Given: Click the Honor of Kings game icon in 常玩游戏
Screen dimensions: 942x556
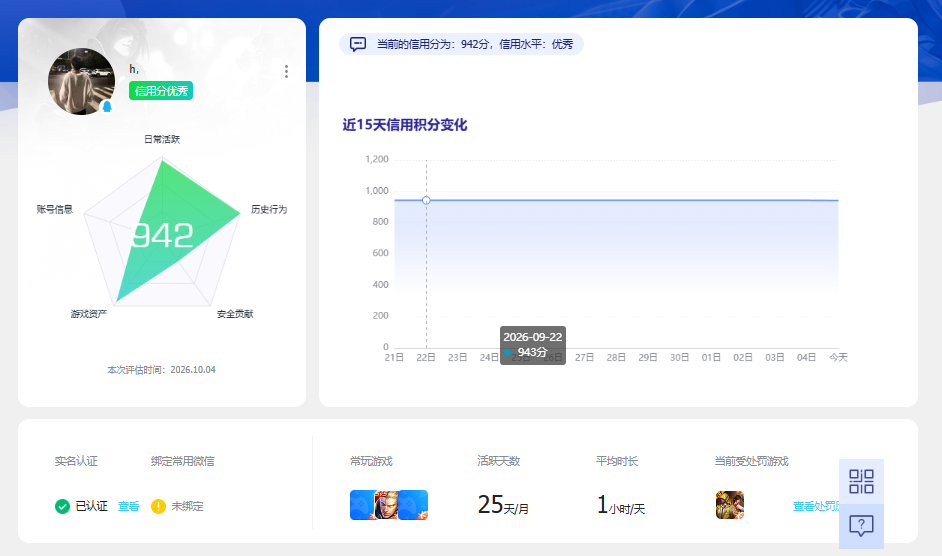Looking at the screenshot, I should [x=386, y=505].
